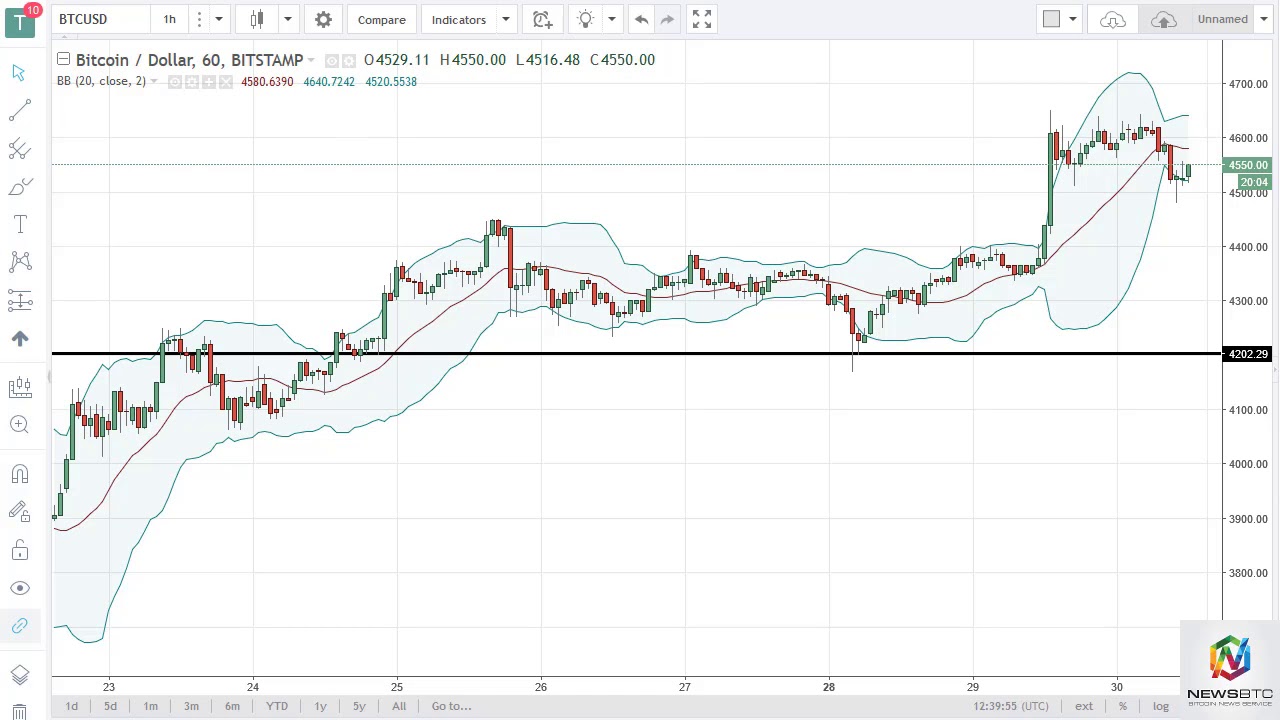Toggle the log scale option
The width and height of the screenshot is (1280, 720).
tap(1160, 706)
